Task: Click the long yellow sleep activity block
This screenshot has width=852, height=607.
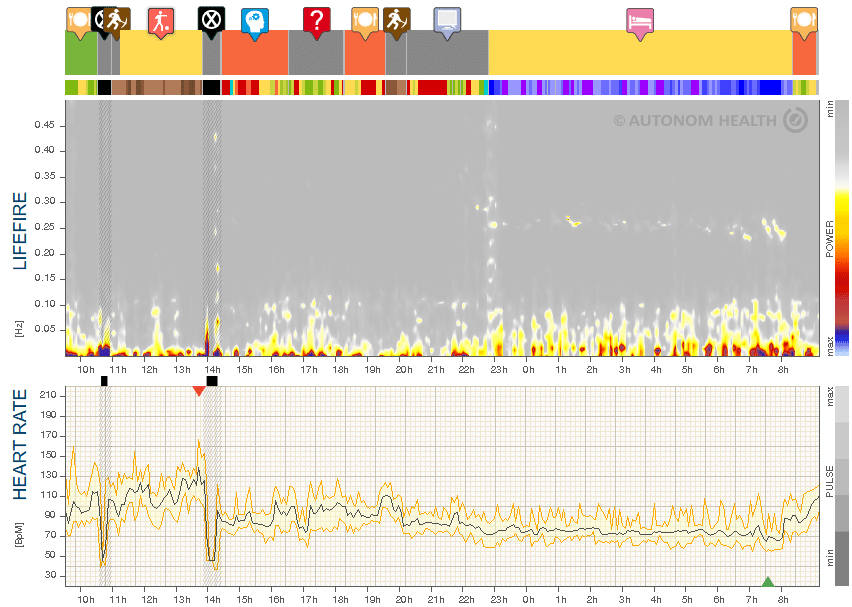Action: tap(640, 53)
